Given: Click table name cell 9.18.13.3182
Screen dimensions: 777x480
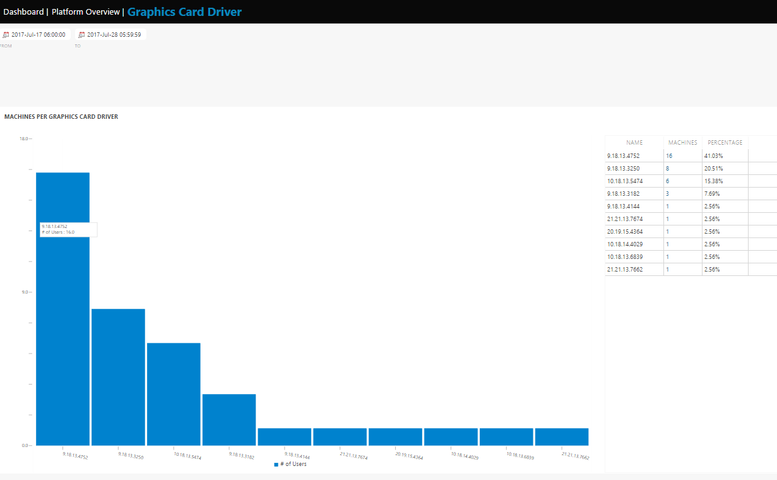Looking at the screenshot, I should coord(623,194).
